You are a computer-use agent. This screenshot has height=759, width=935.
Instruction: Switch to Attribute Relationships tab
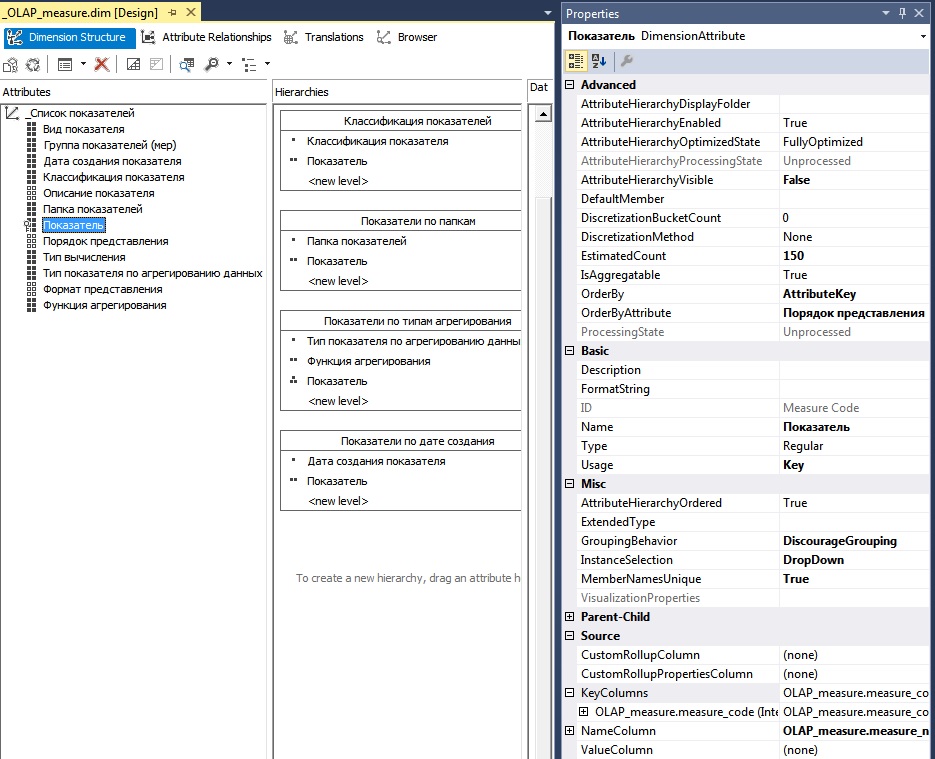[x=206, y=37]
